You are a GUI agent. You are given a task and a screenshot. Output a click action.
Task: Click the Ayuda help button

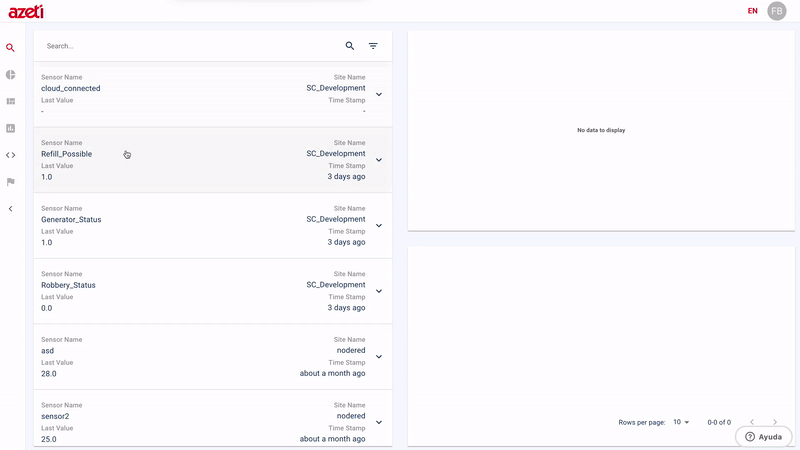764,437
